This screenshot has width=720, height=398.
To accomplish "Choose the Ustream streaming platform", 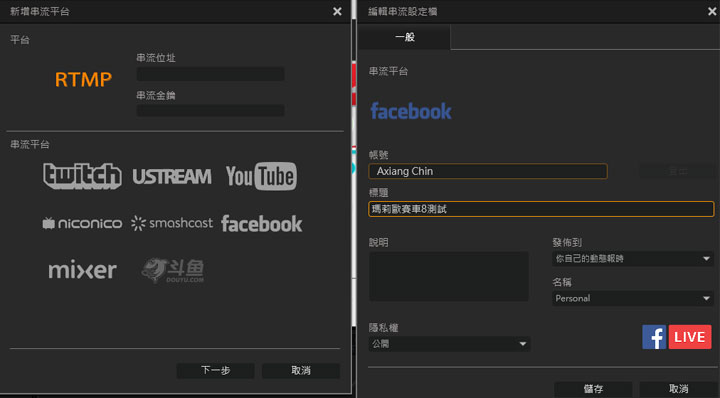I will [x=172, y=176].
